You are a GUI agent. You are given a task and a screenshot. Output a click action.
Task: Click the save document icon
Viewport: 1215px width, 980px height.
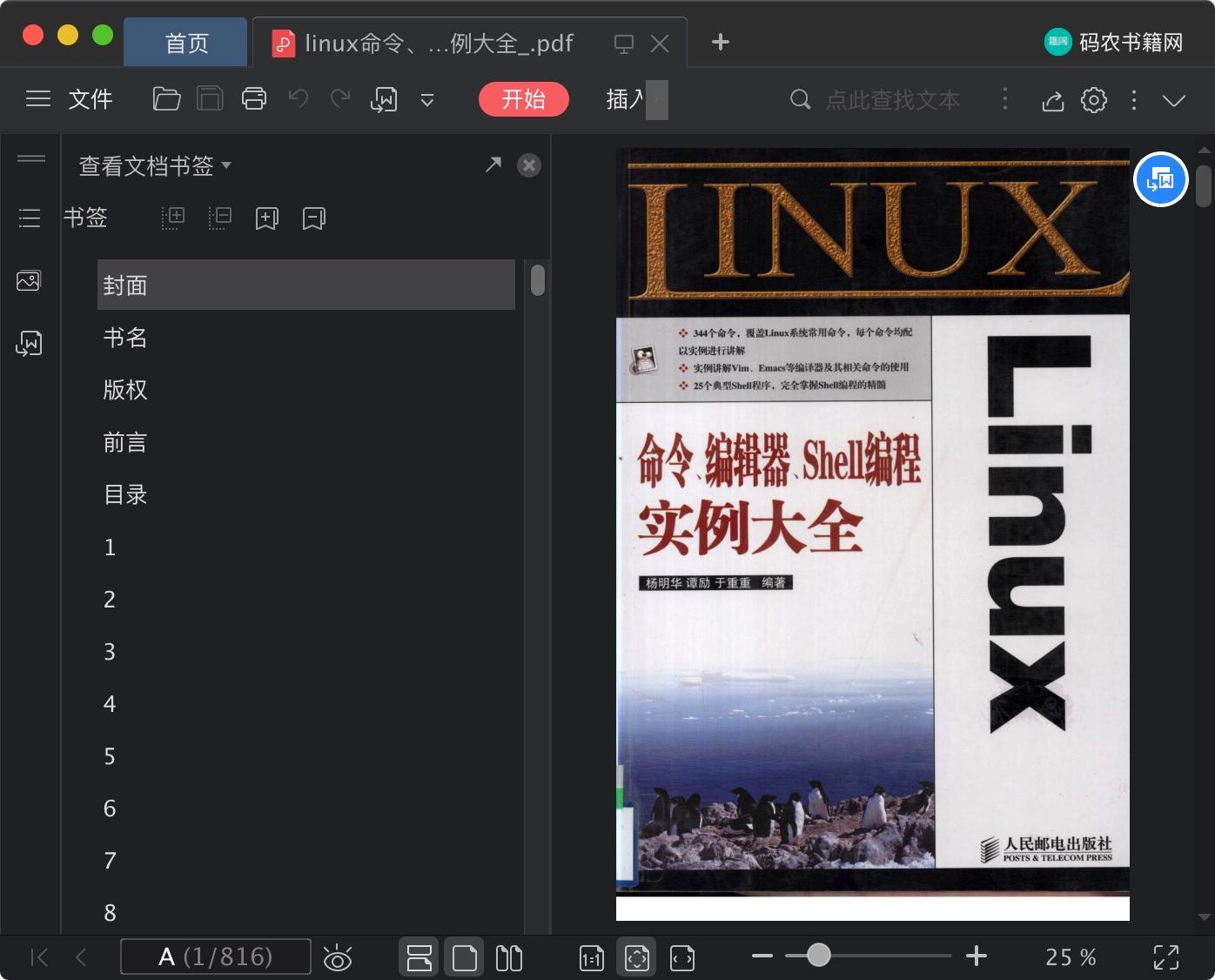(210, 99)
